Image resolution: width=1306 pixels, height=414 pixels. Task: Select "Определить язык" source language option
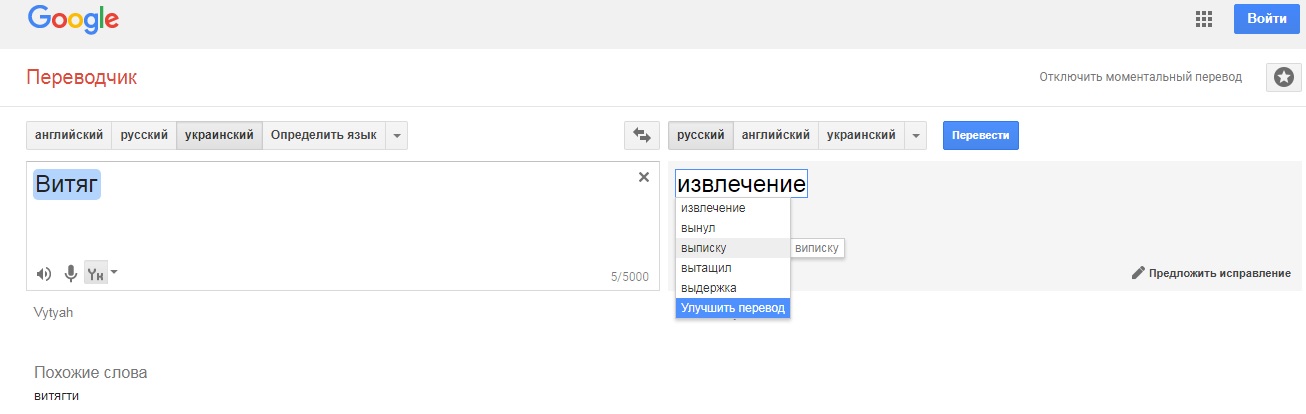(323, 135)
